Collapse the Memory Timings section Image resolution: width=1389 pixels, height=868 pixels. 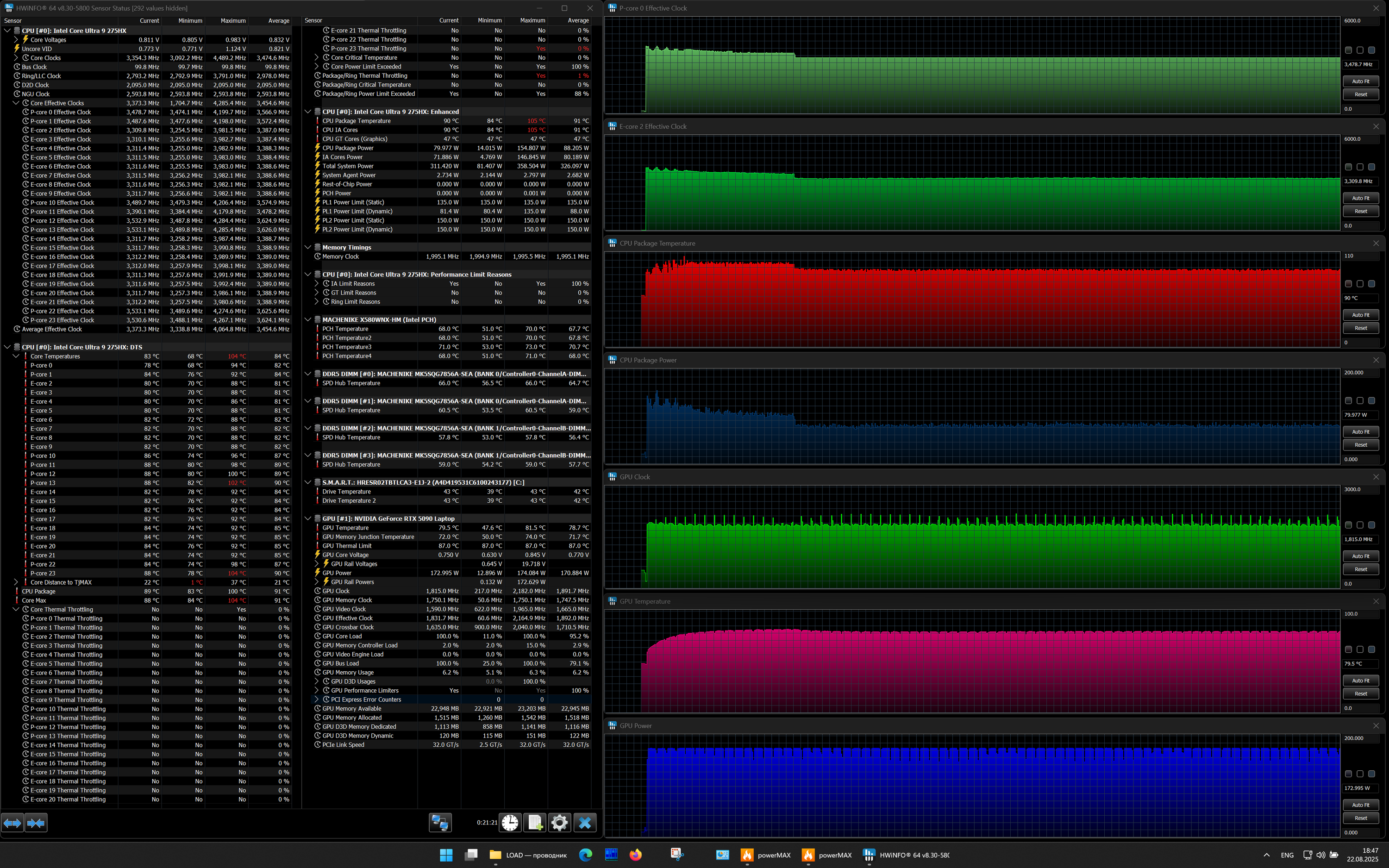click(308, 247)
